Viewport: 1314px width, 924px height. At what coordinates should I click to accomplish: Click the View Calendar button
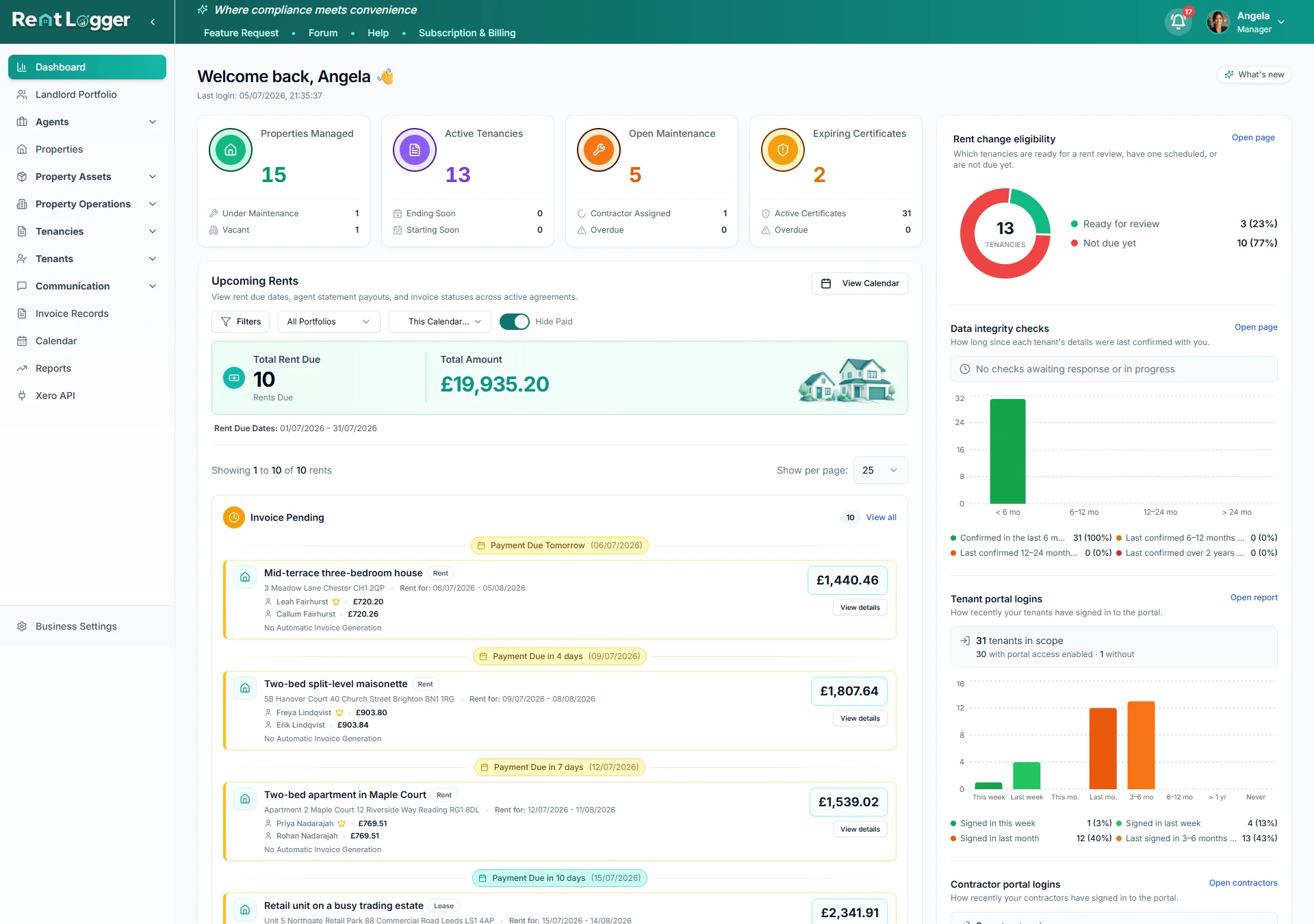(860, 283)
